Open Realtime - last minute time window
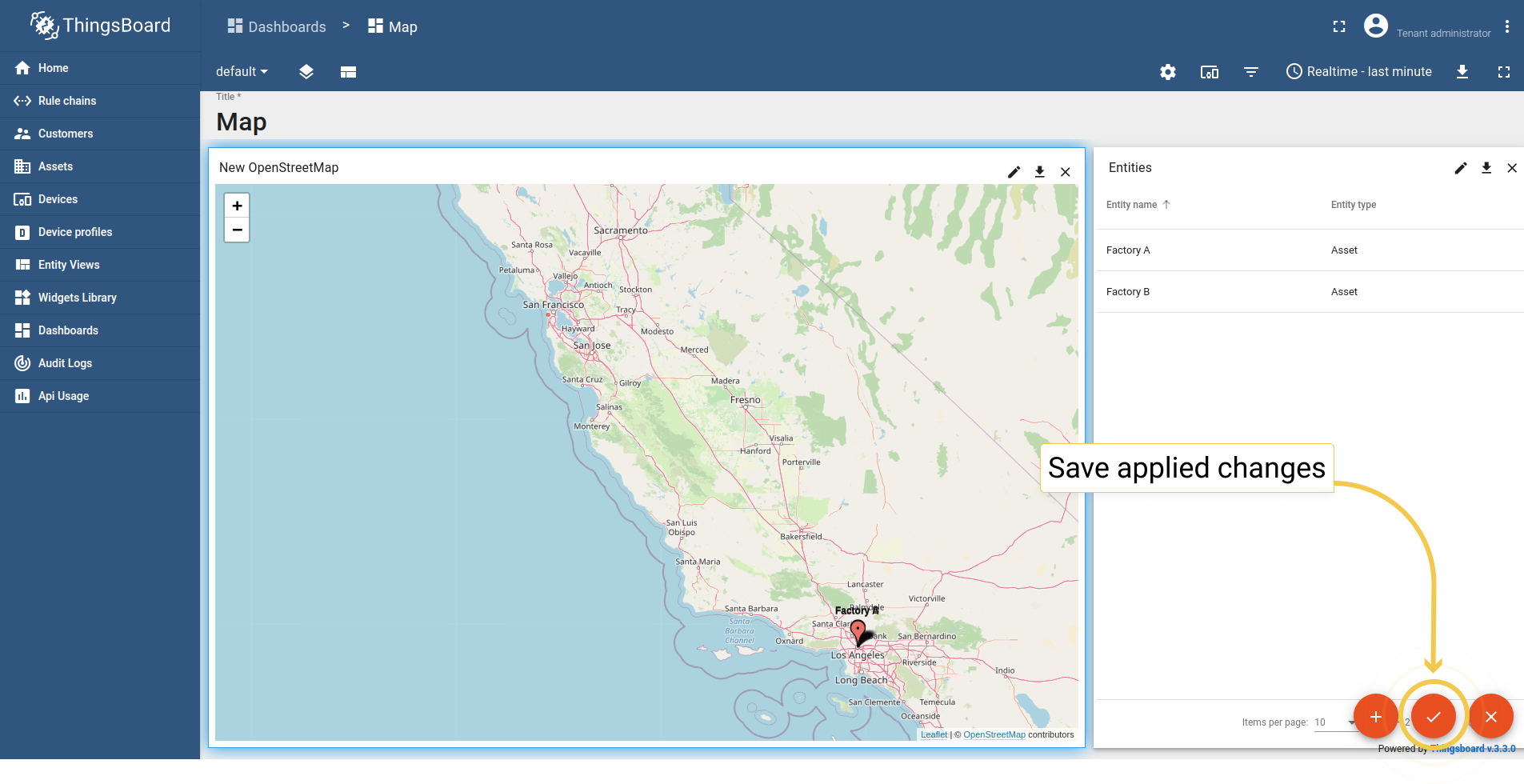1524x784 pixels. pos(1359,71)
